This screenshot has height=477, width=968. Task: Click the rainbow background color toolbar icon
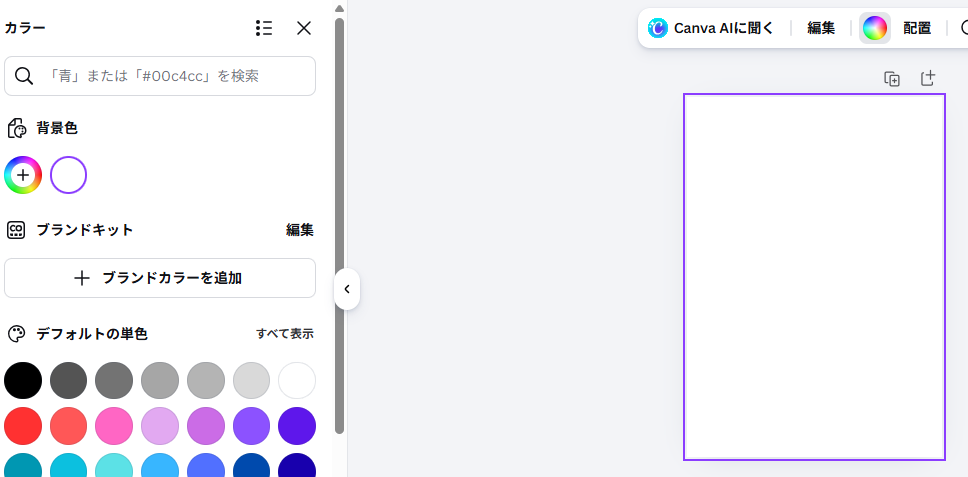[875, 28]
